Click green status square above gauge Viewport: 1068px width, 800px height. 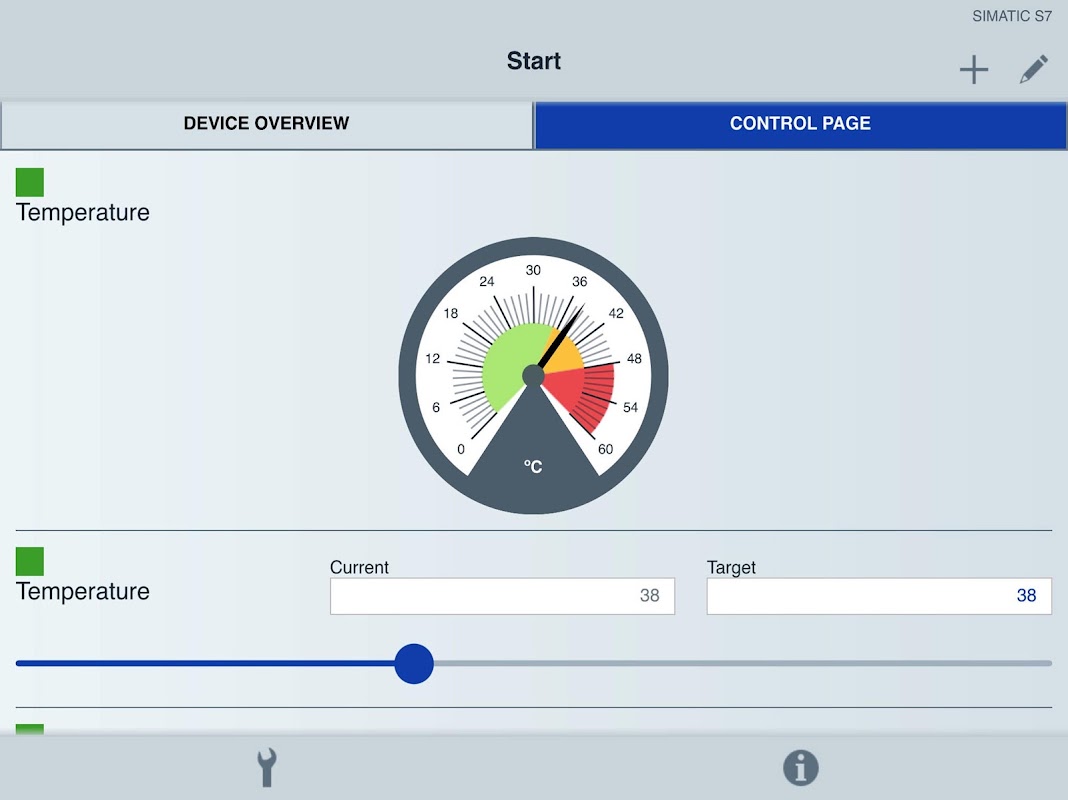[x=30, y=182]
